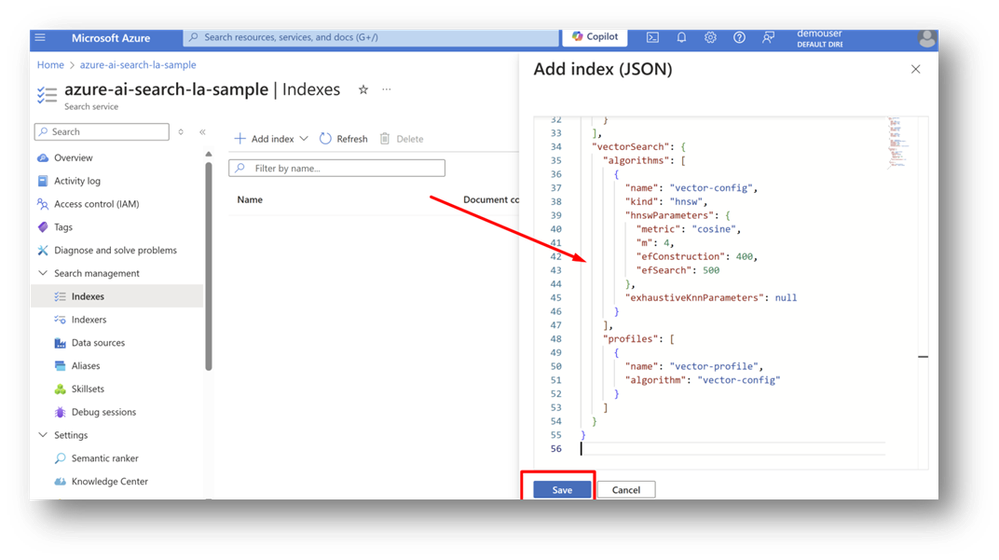Pin service with favorite star icon
Screen dimensions: 999x560
[363, 90]
